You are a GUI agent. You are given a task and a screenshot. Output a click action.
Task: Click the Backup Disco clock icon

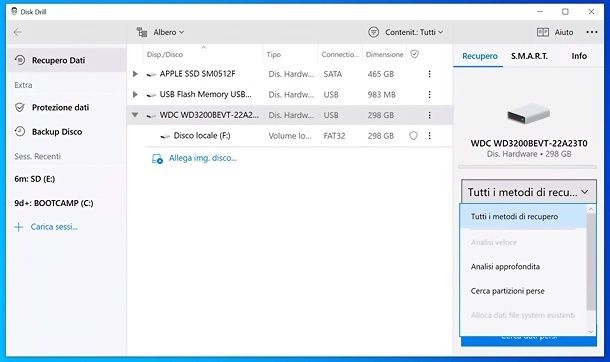20,131
